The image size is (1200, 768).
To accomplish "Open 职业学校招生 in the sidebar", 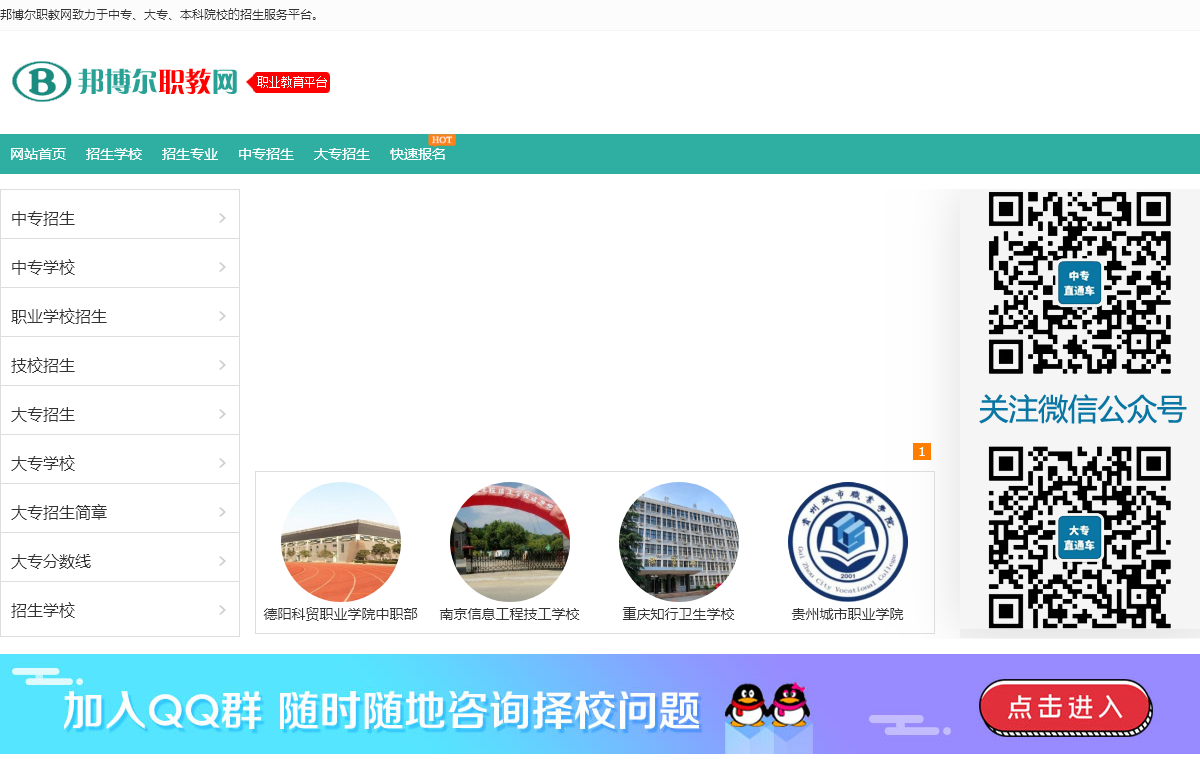I will click(59, 316).
